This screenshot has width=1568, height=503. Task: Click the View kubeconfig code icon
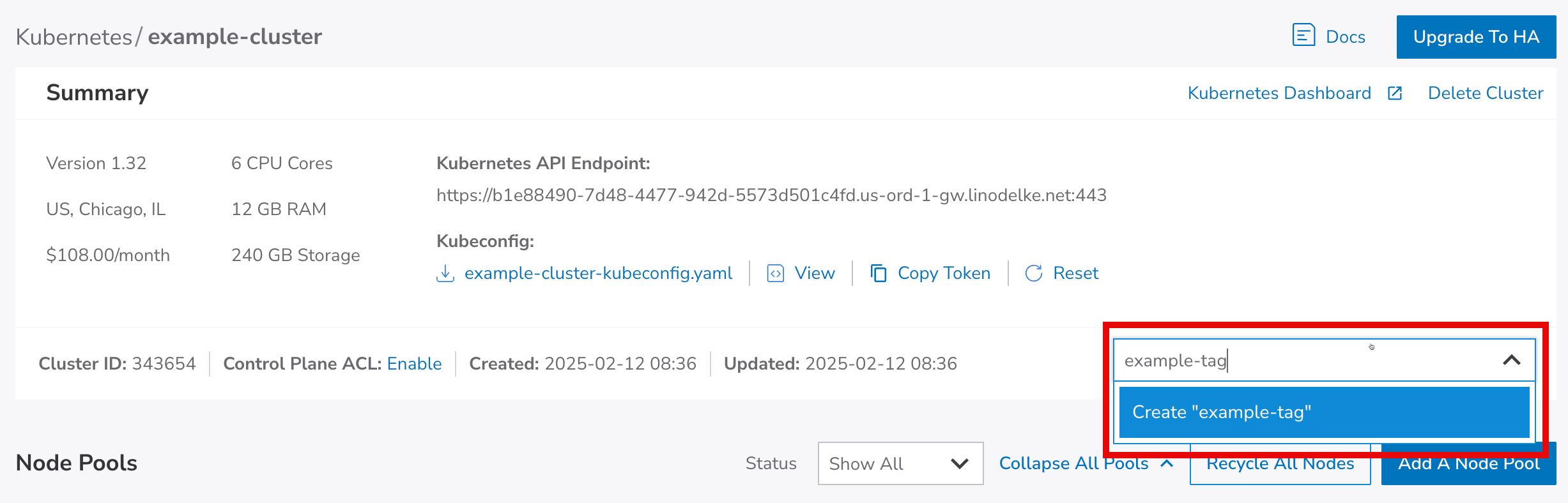point(775,274)
